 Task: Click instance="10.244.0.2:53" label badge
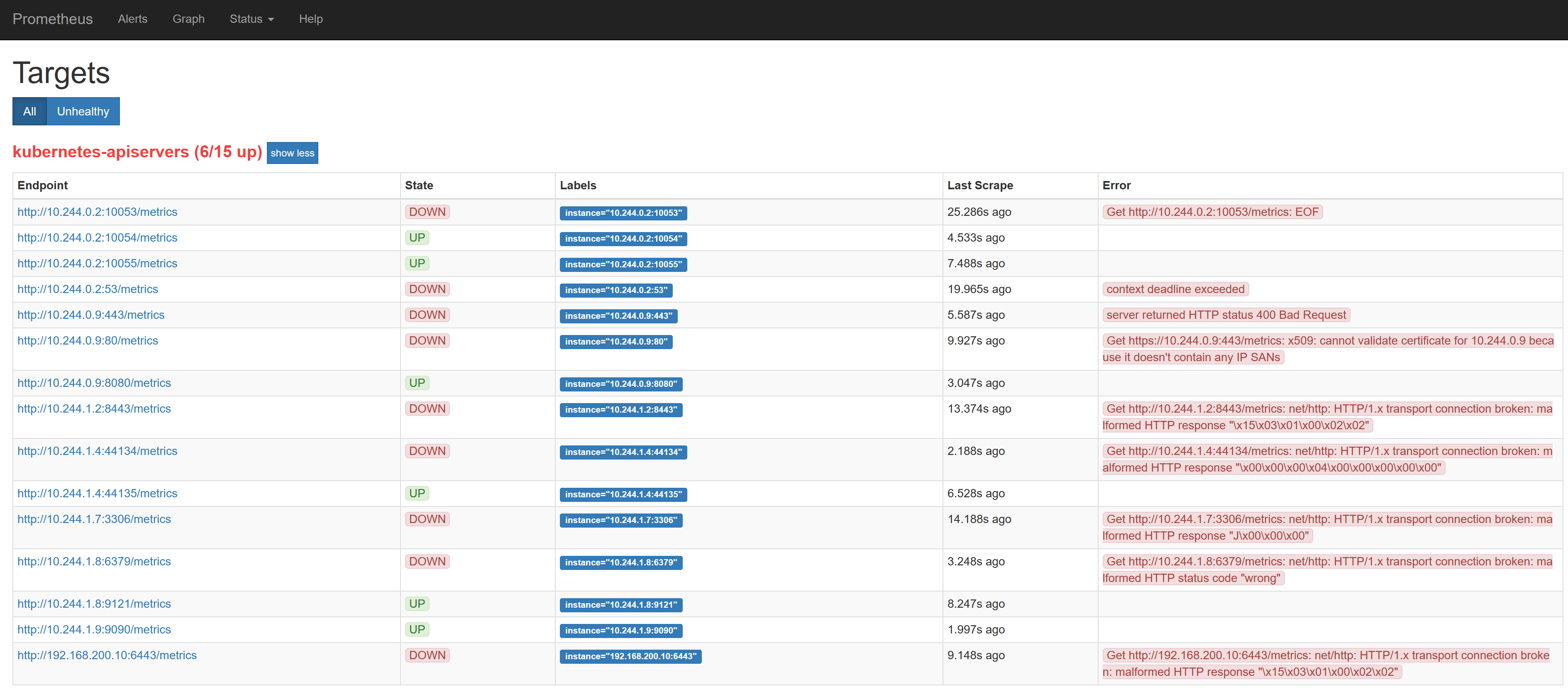click(615, 290)
